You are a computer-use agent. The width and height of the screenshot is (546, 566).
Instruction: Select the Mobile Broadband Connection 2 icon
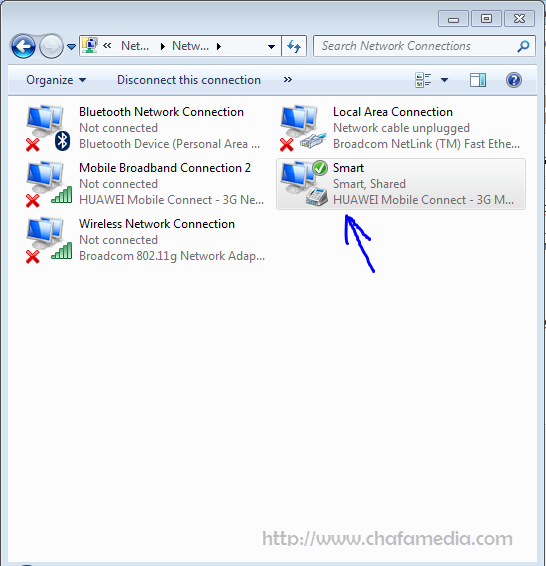(x=49, y=184)
